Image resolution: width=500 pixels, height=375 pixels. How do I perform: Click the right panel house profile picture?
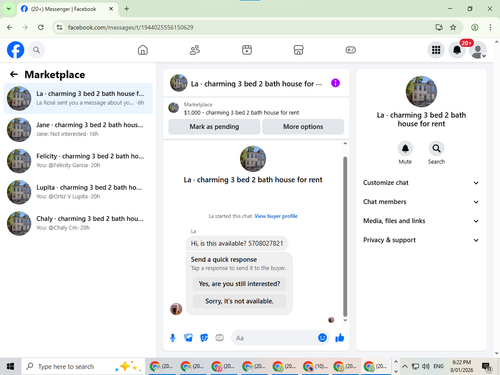[421, 92]
